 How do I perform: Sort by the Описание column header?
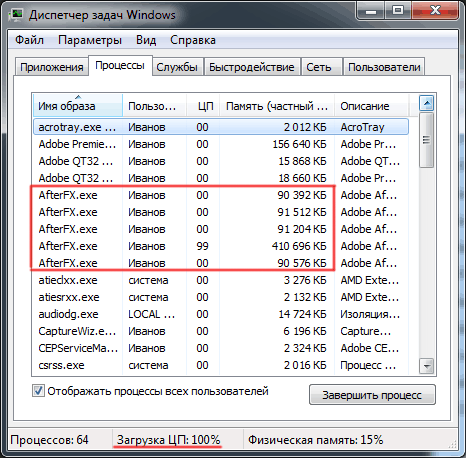[371, 106]
